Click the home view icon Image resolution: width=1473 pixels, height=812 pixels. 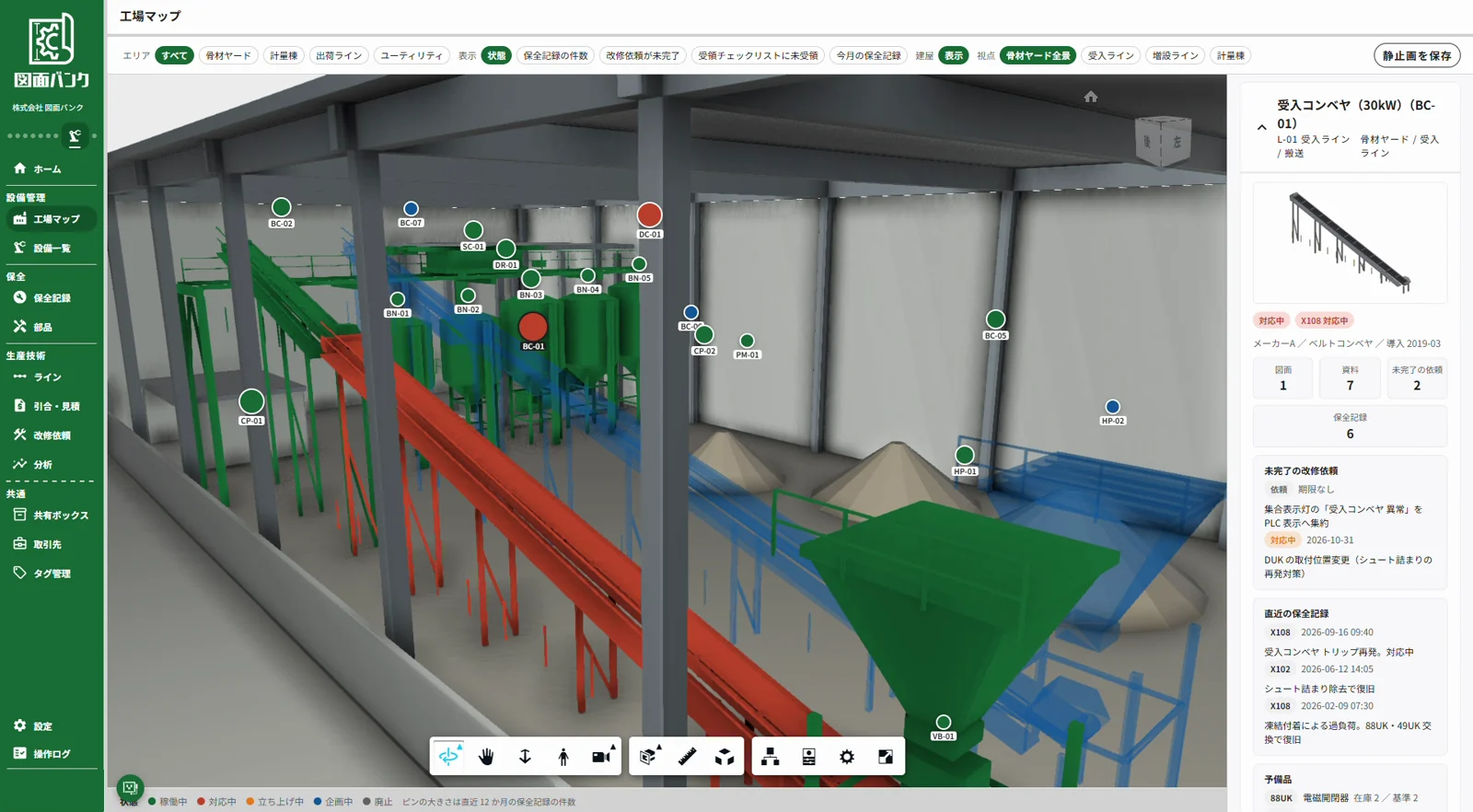[1091, 97]
